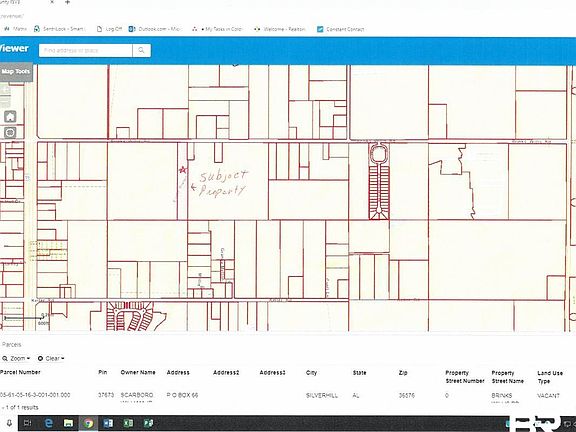
Task: Click the Log Off bookmark
Action: tap(109, 29)
